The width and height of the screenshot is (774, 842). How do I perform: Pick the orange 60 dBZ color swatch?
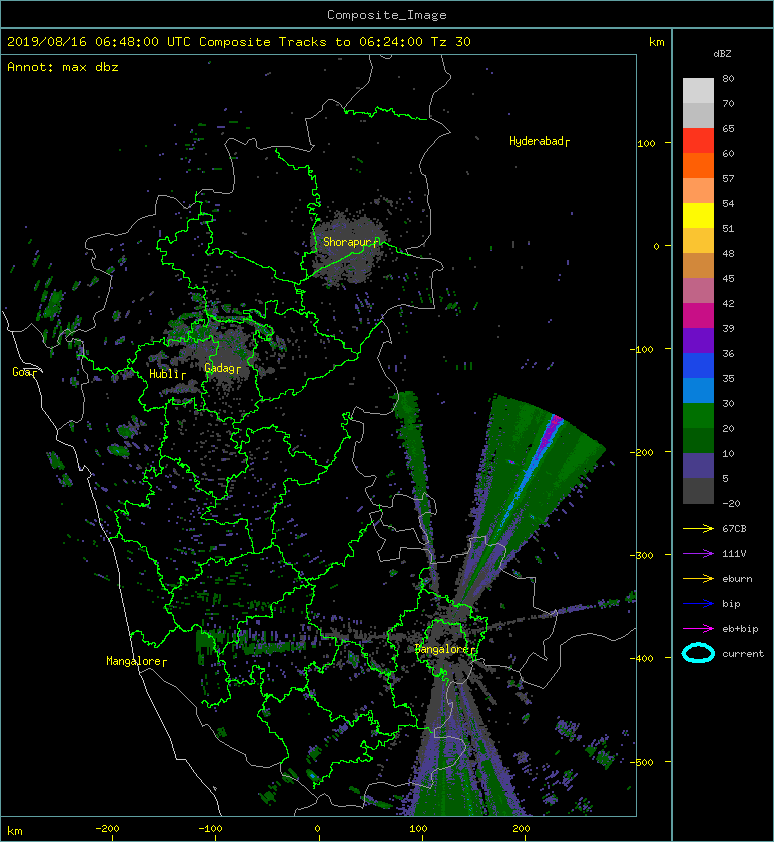point(698,165)
